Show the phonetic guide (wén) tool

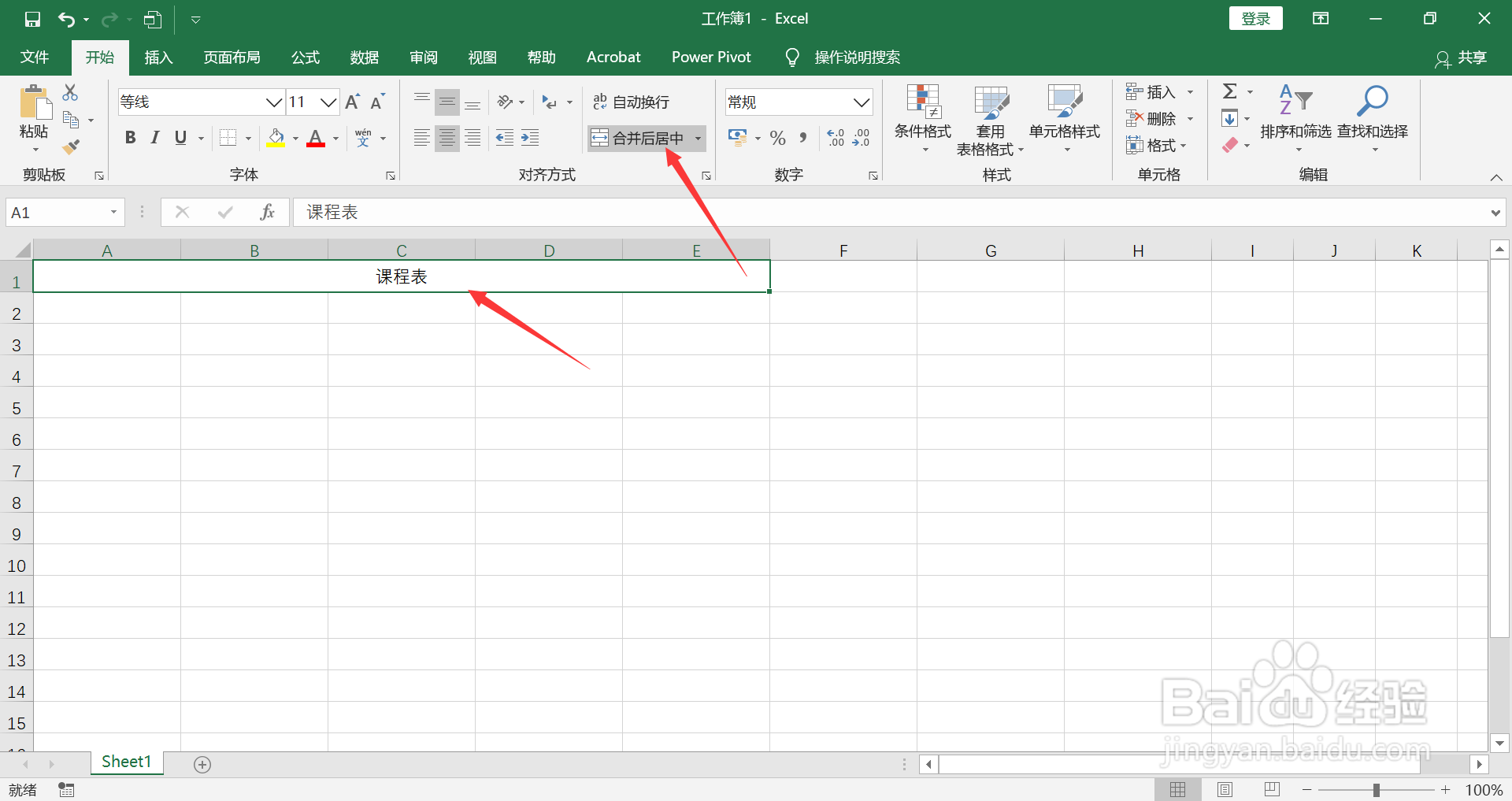[363, 138]
